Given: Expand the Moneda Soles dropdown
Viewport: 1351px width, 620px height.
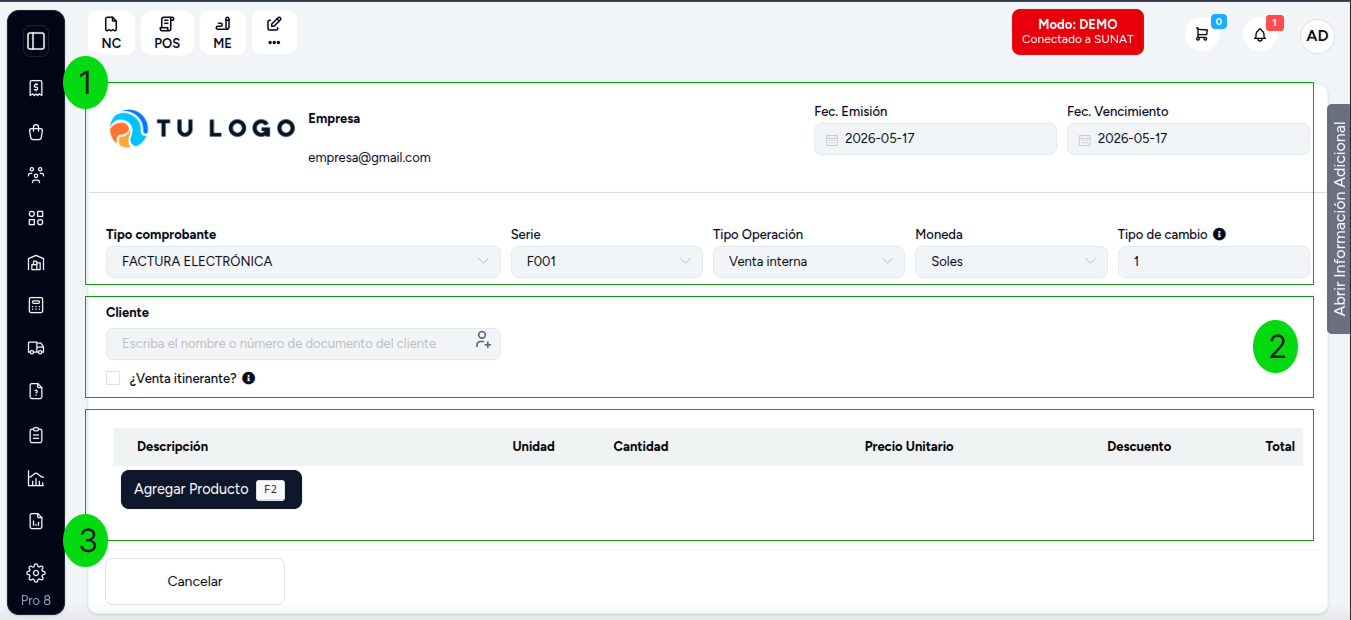Looking at the screenshot, I should [x=1011, y=261].
